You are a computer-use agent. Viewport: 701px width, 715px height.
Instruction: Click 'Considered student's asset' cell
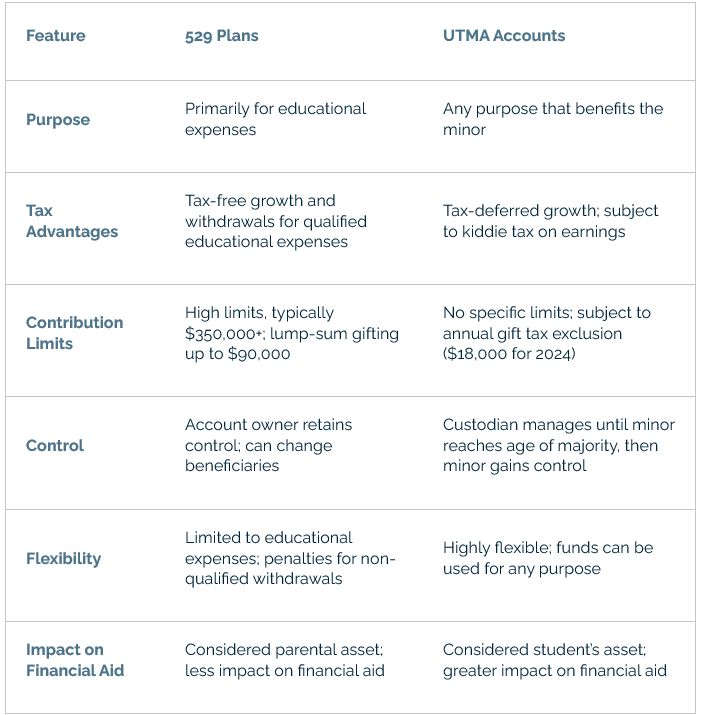[555, 660]
